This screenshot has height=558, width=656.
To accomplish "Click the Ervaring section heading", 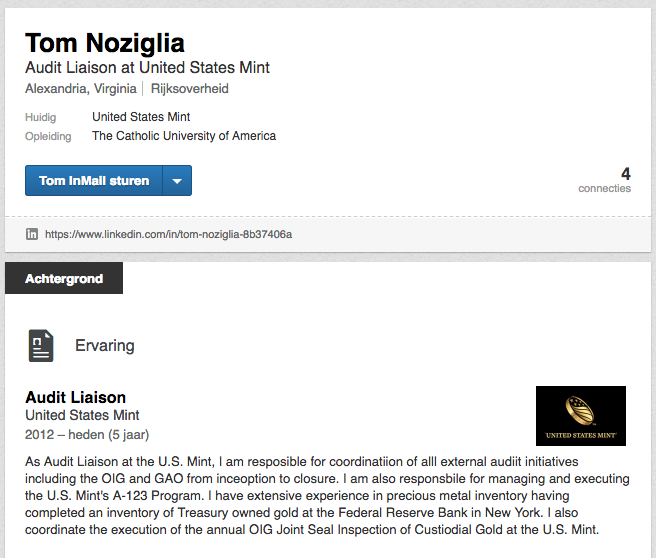I will [105, 346].
